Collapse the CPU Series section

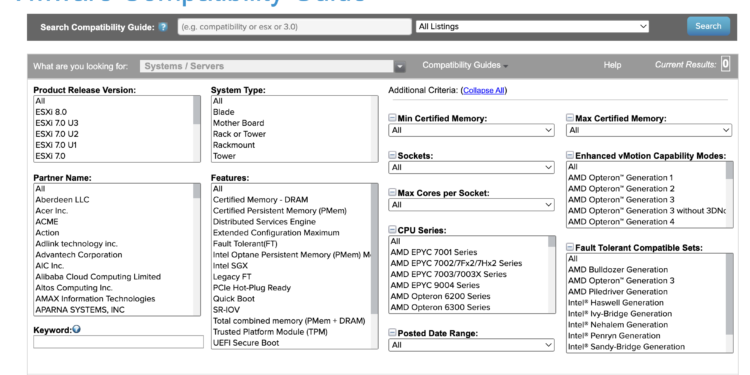coord(392,230)
